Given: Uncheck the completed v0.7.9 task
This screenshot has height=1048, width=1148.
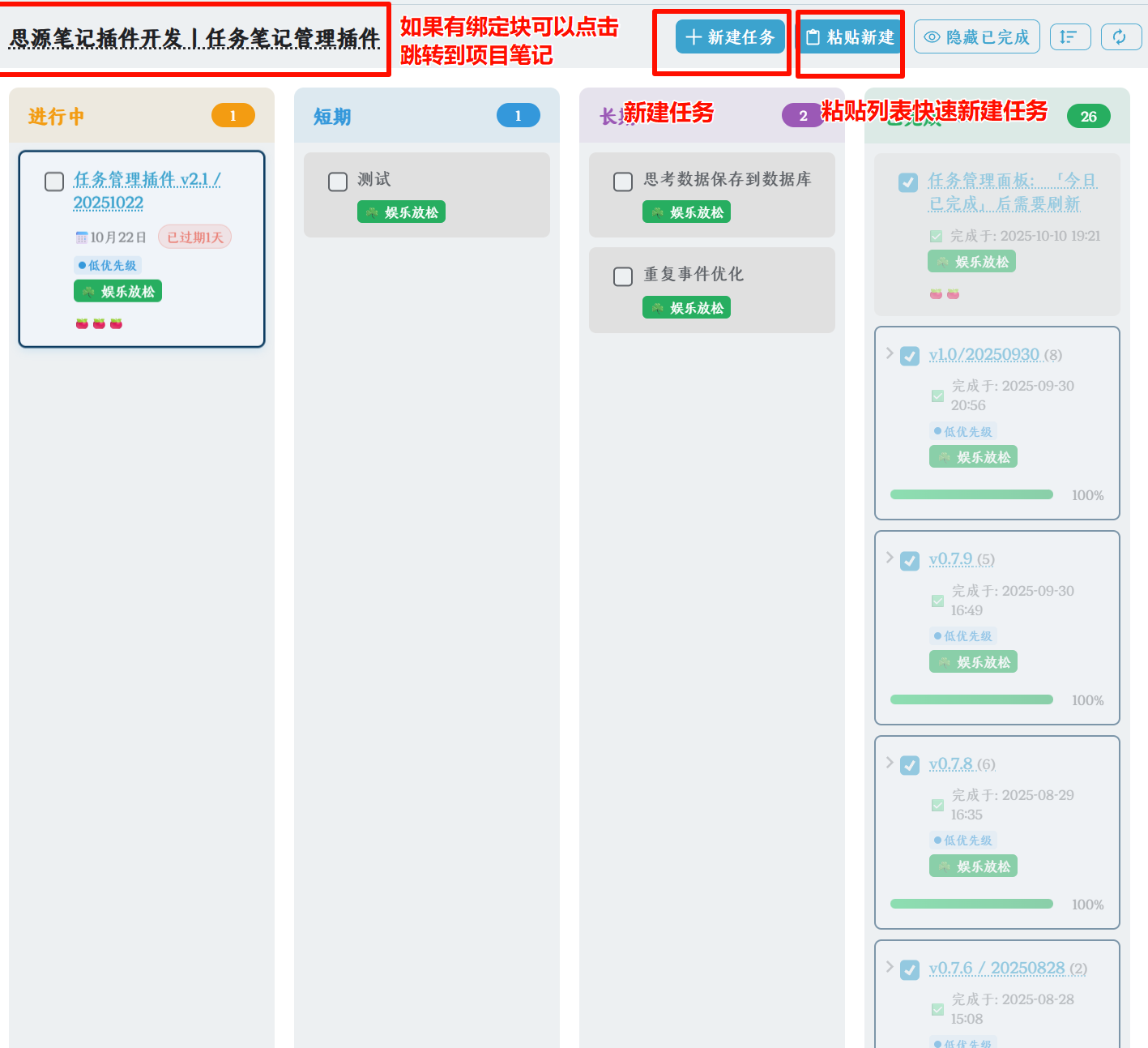Looking at the screenshot, I should (911, 561).
